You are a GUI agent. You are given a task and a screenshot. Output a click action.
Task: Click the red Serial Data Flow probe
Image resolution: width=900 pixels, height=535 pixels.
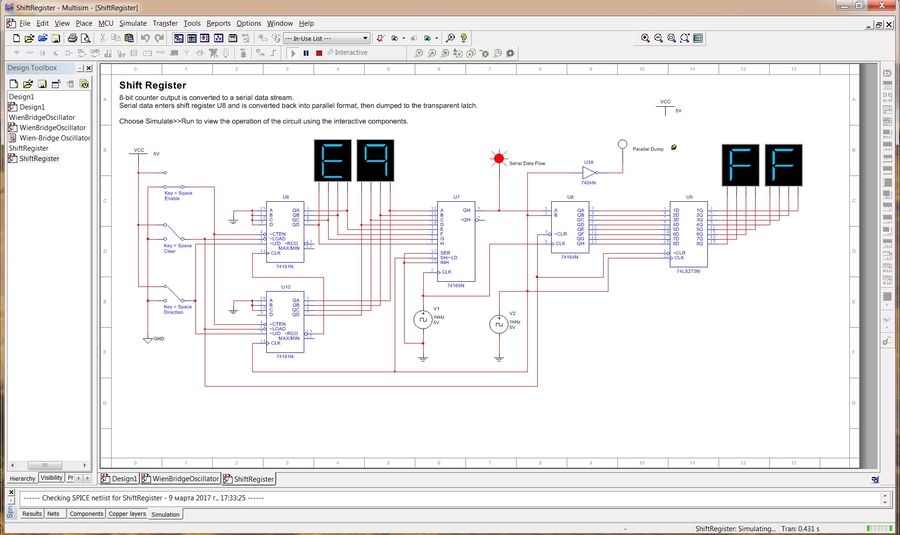[497, 158]
